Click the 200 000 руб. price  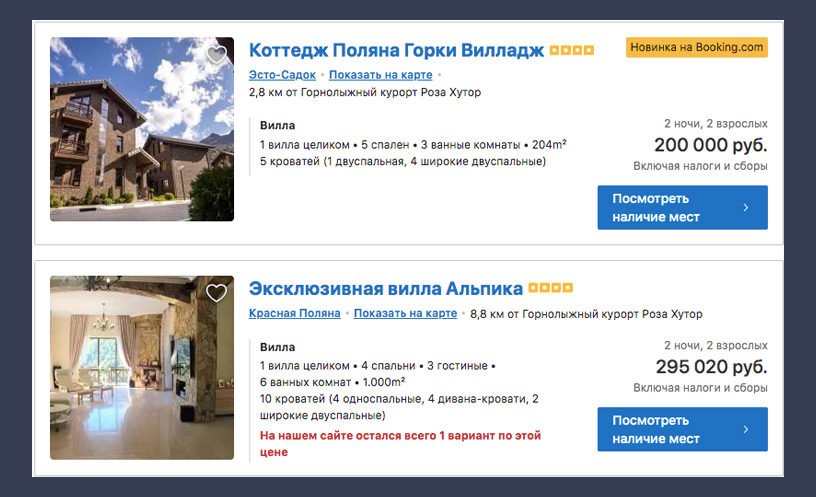(710, 145)
